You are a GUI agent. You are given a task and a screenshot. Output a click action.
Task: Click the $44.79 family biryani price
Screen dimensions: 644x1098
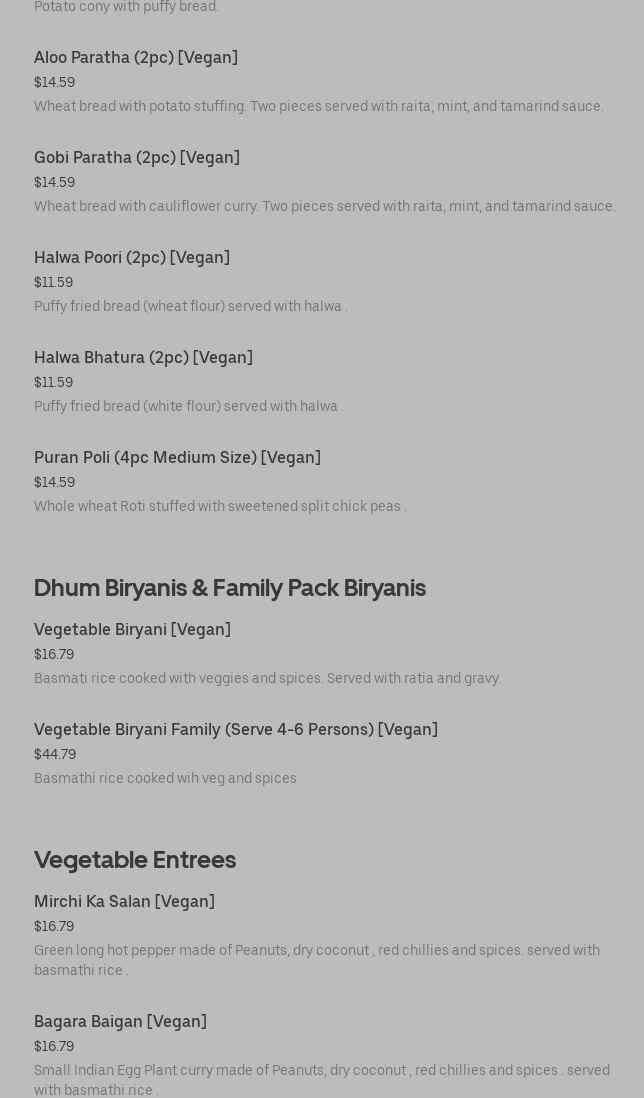(55, 755)
